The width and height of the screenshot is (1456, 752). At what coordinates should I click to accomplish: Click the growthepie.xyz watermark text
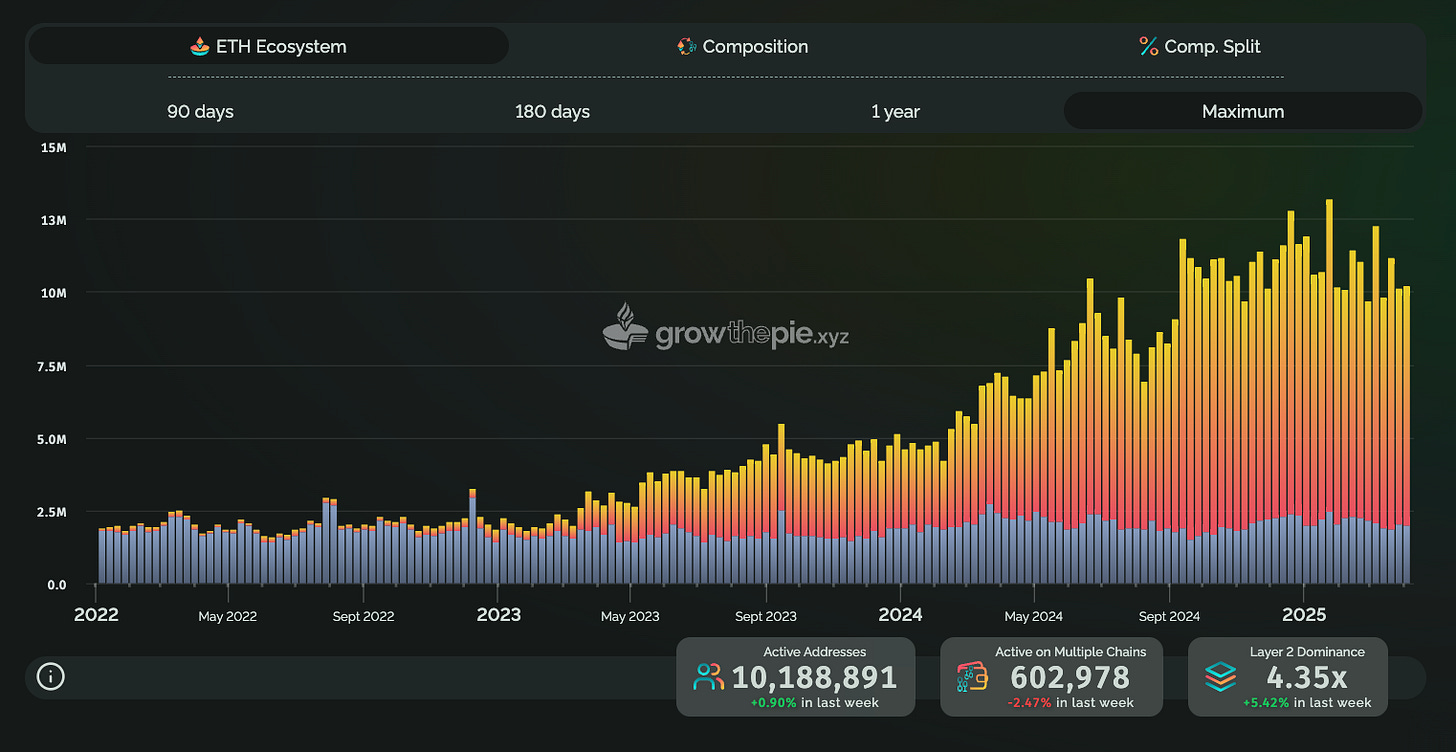[x=751, y=334]
